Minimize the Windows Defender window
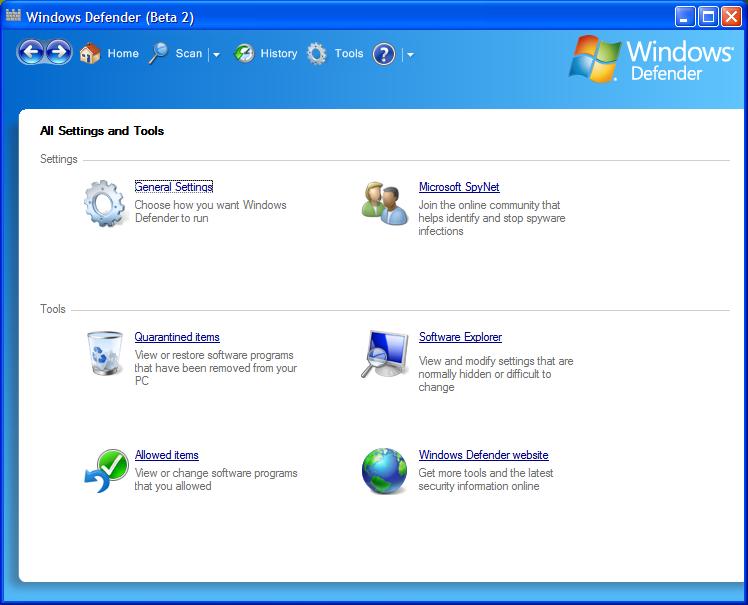Viewport: 748px width, 605px height. [685, 17]
